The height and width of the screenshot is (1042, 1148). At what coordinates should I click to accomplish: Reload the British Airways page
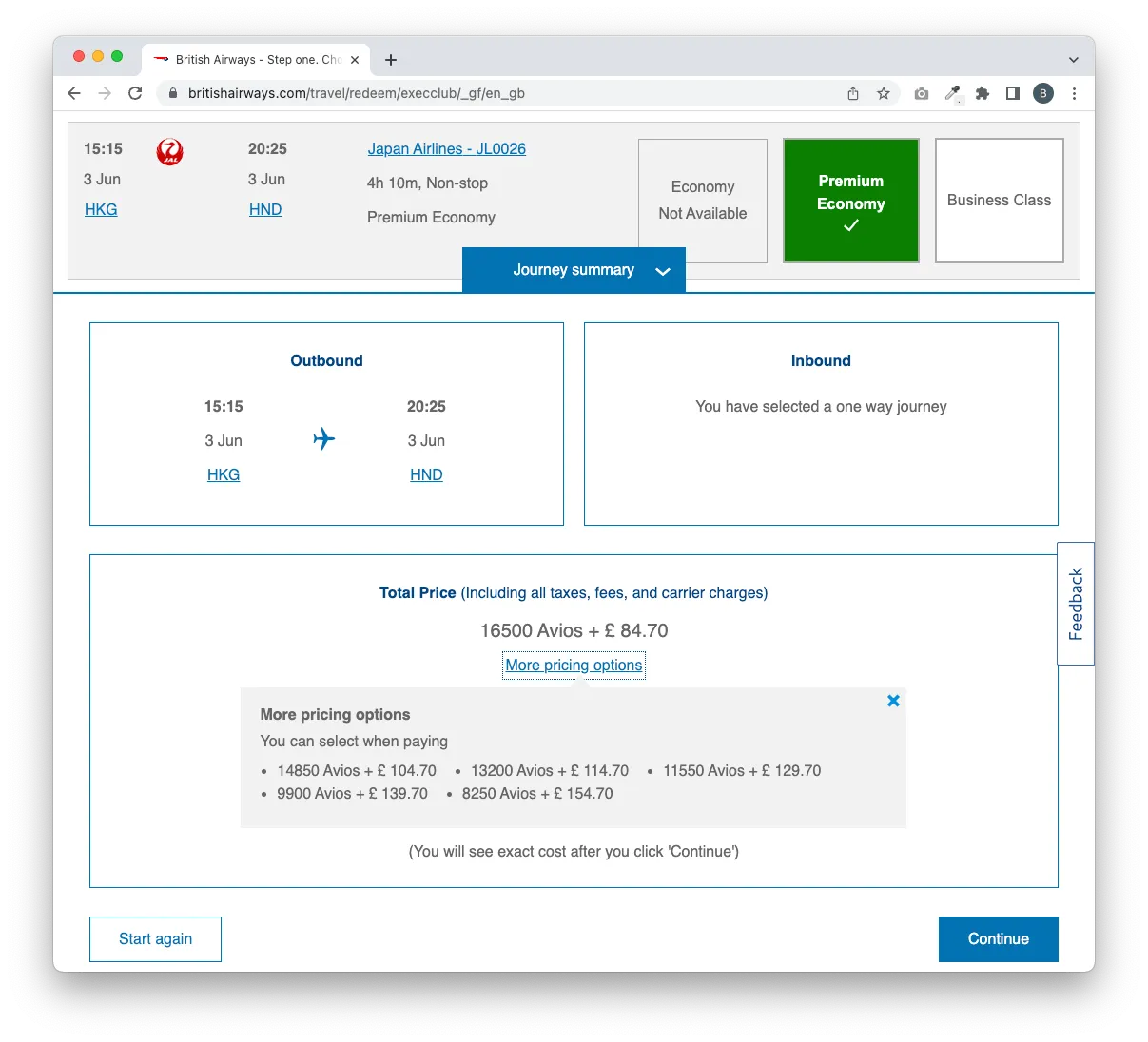click(x=135, y=93)
